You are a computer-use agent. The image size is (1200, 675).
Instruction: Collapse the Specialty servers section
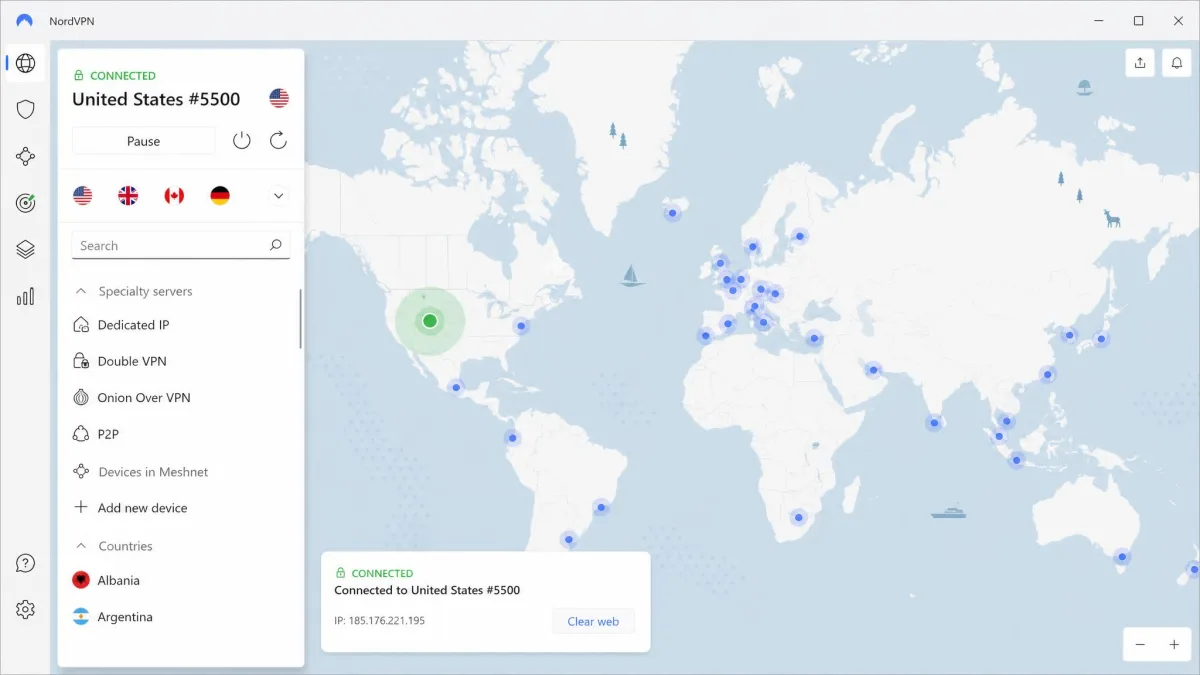[x=82, y=291]
